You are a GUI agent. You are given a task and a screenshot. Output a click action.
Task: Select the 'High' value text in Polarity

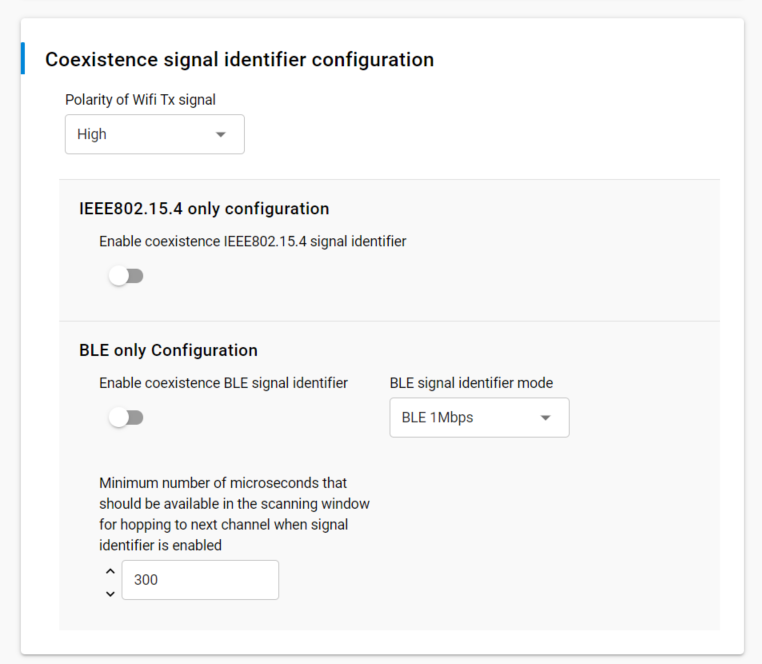(92, 135)
